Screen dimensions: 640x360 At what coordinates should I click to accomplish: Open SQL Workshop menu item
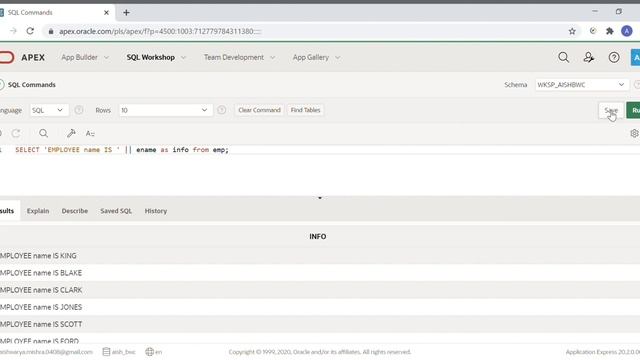click(151, 57)
